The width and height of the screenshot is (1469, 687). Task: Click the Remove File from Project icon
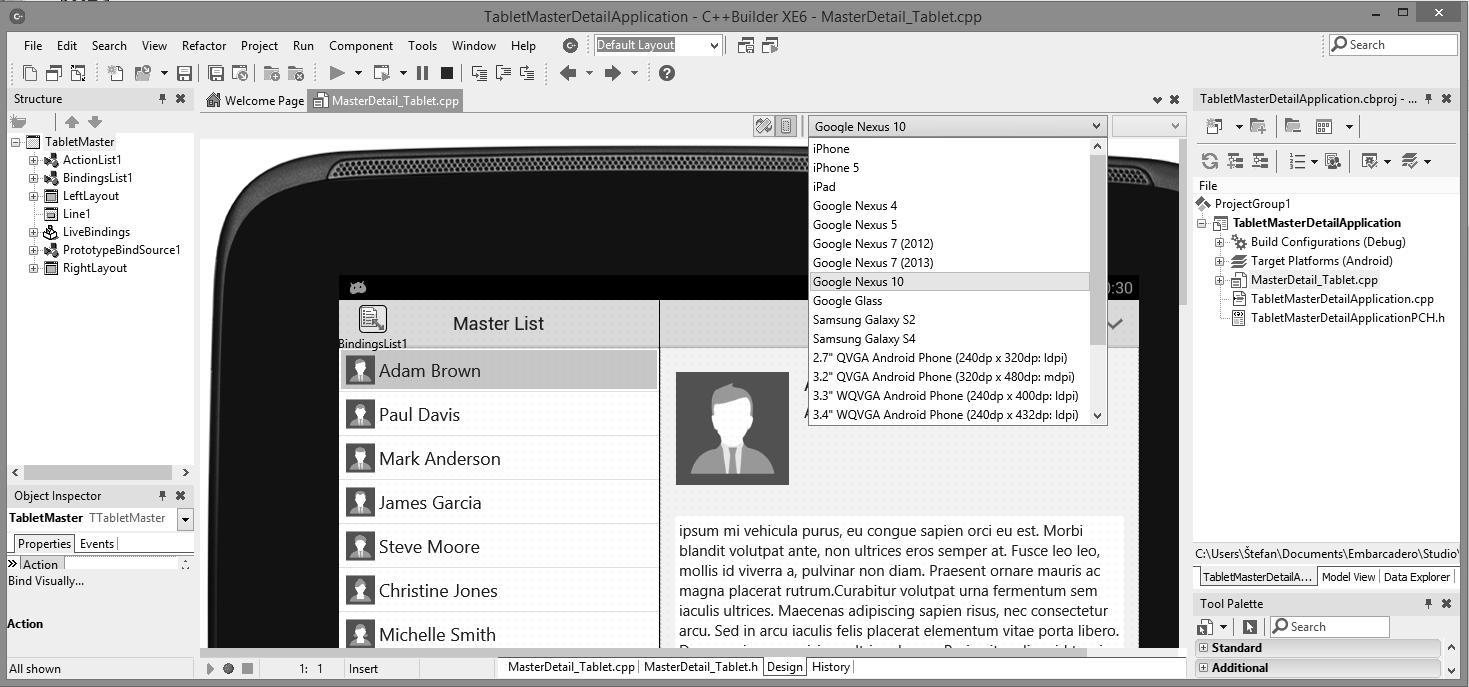(x=296, y=73)
